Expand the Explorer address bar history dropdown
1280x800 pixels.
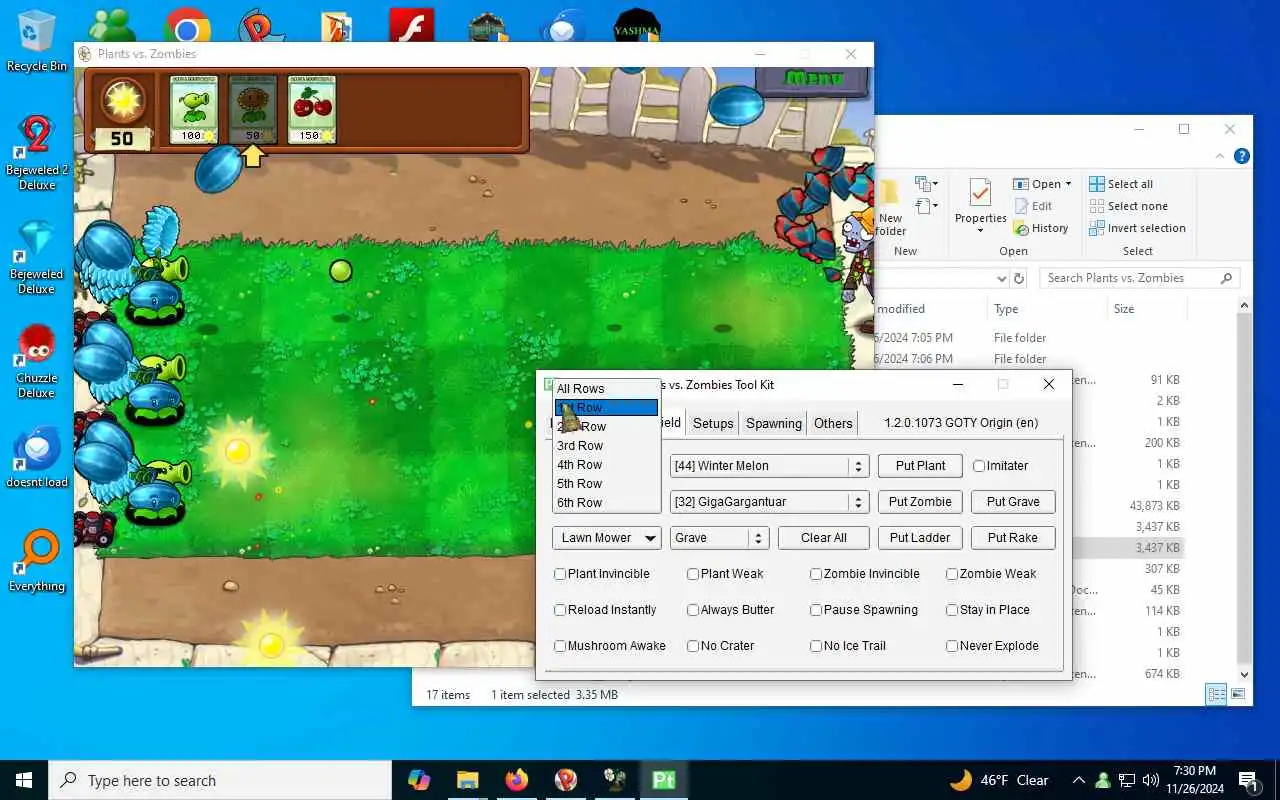click(x=1001, y=278)
